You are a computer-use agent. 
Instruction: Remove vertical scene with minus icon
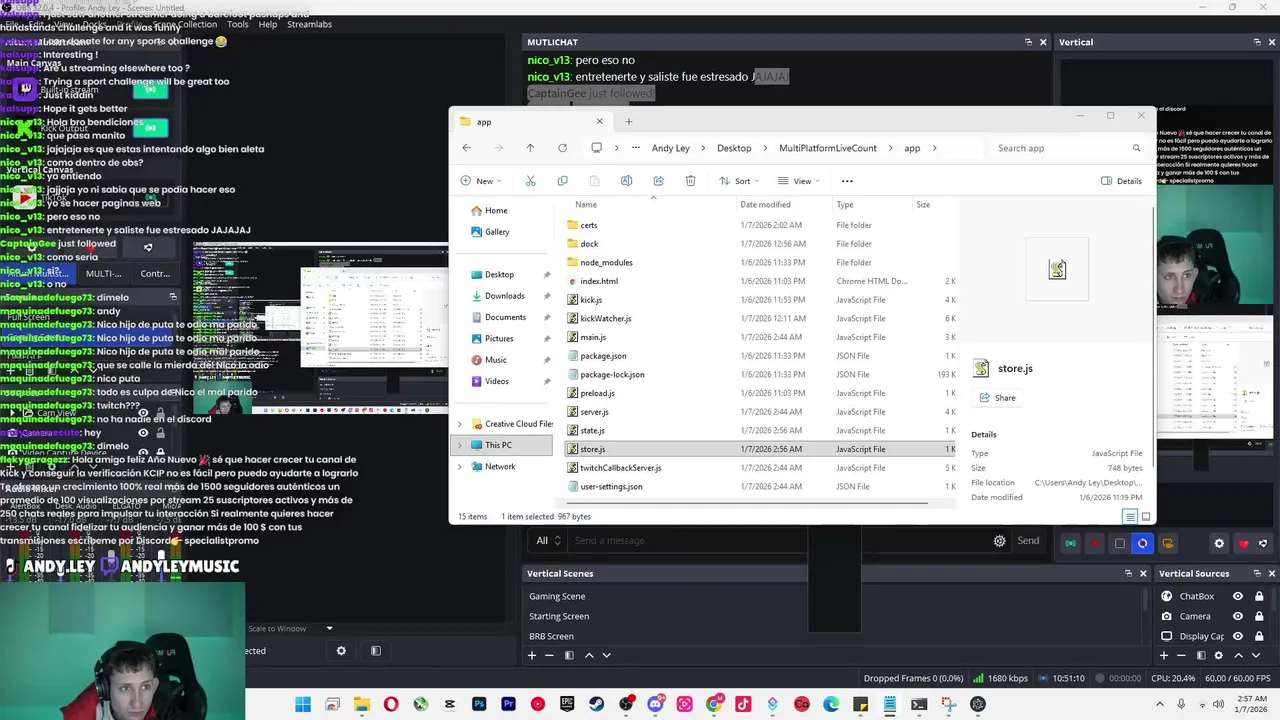pyautogui.click(x=549, y=655)
